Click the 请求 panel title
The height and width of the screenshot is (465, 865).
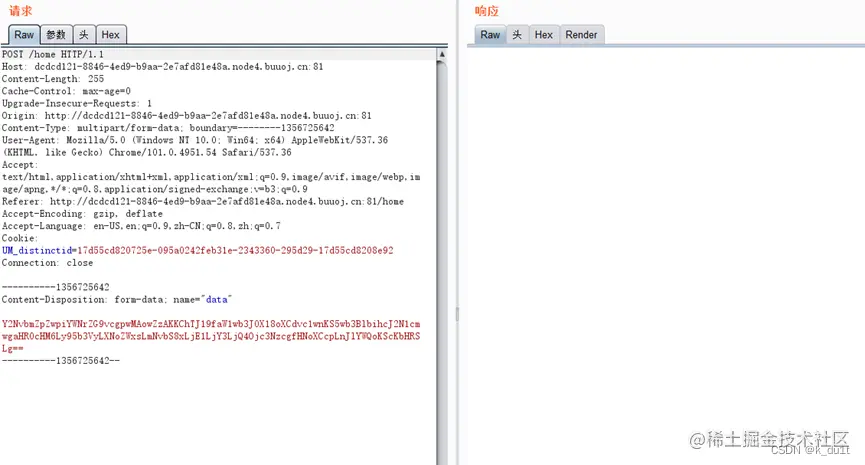(x=20, y=10)
